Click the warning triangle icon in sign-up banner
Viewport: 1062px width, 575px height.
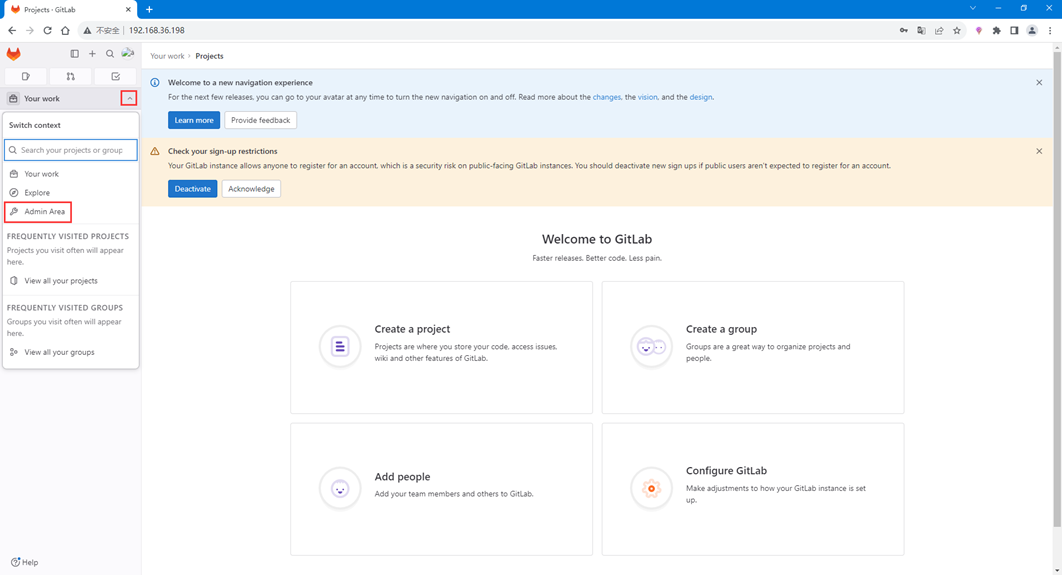(154, 151)
